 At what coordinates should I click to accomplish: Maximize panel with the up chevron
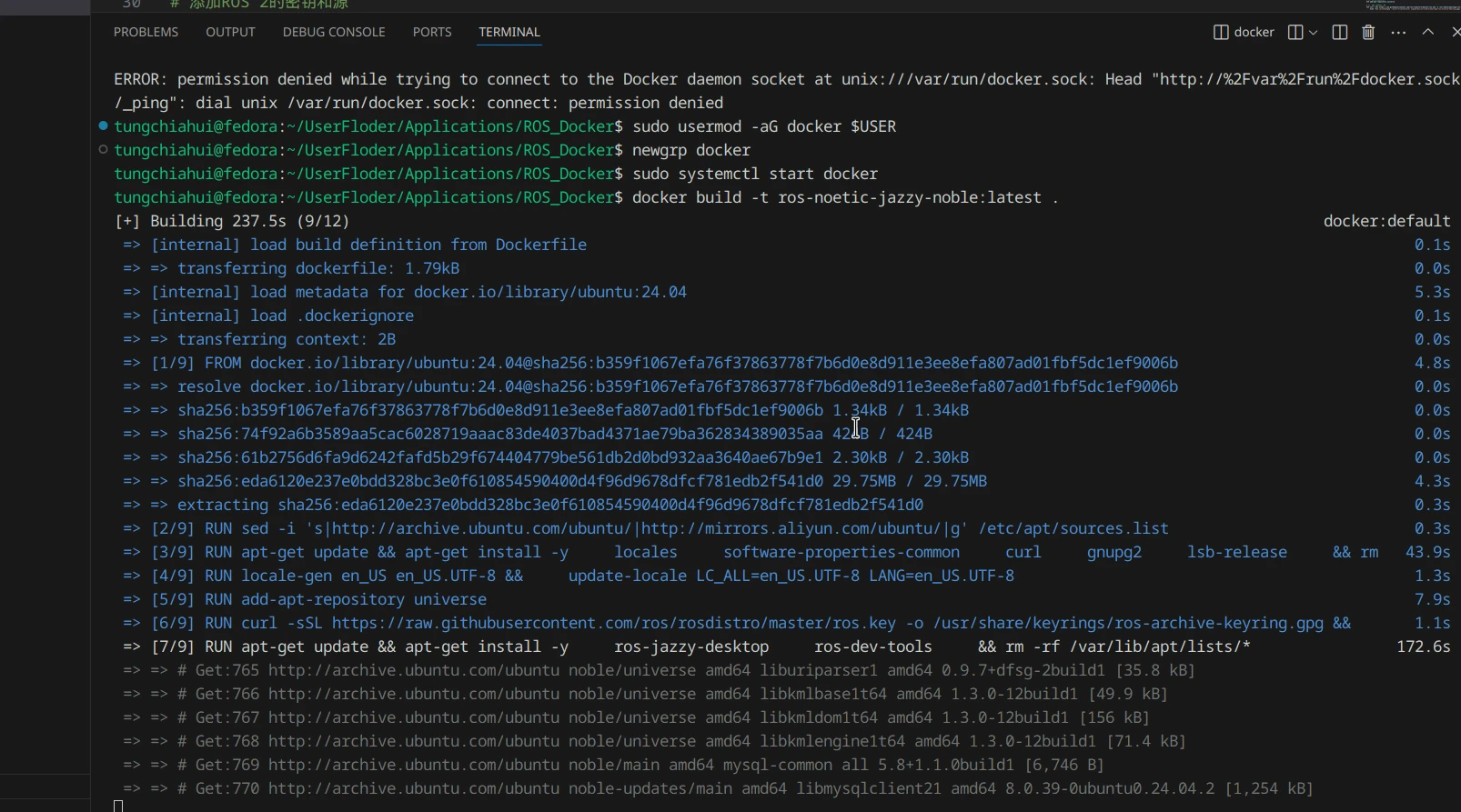[x=1428, y=32]
